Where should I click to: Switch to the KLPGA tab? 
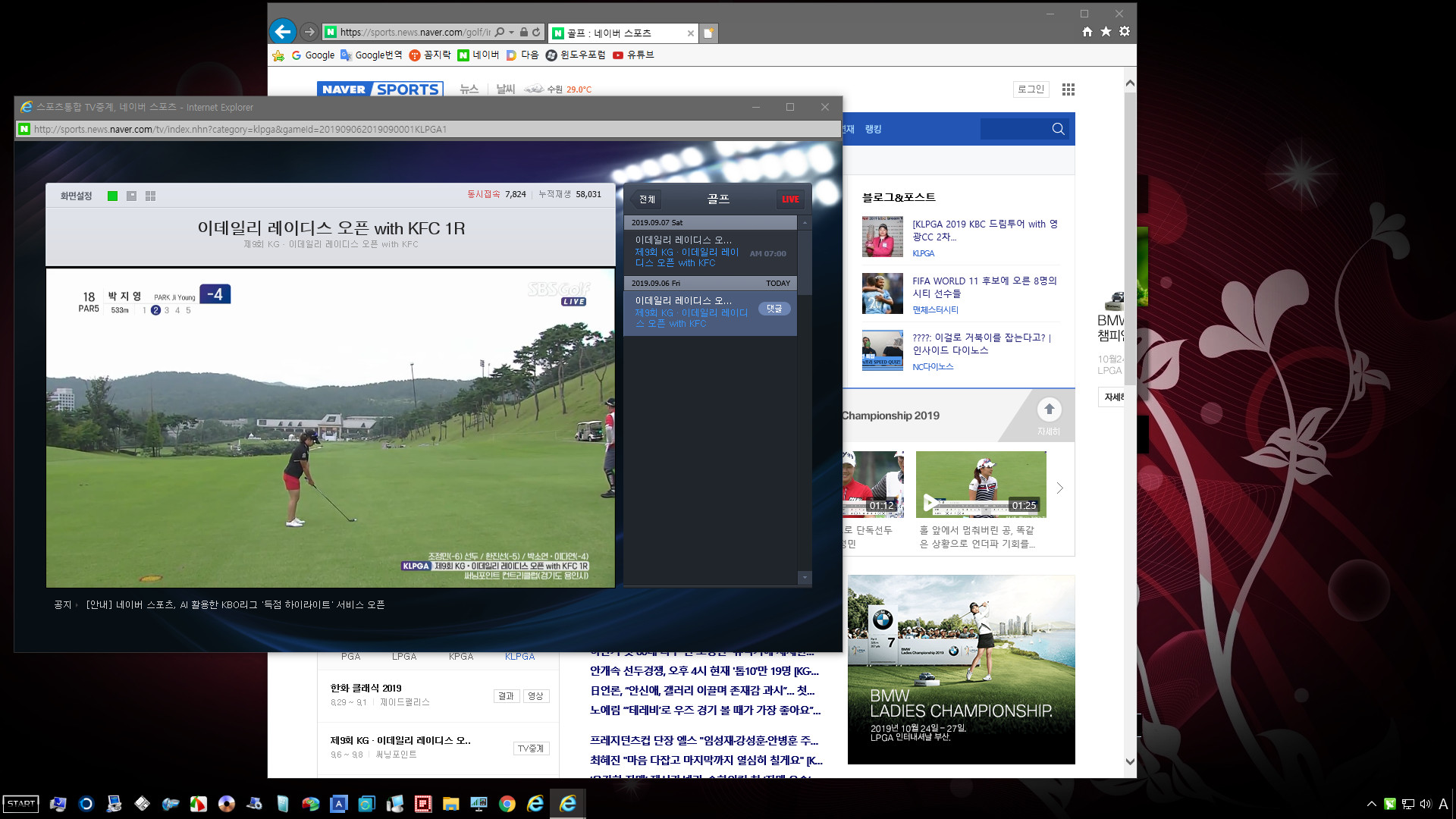(x=520, y=657)
